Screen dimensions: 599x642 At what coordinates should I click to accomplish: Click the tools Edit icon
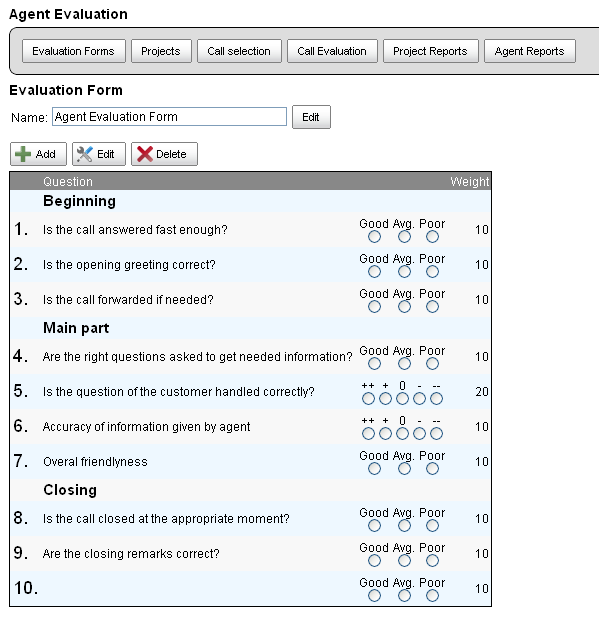coord(84,154)
